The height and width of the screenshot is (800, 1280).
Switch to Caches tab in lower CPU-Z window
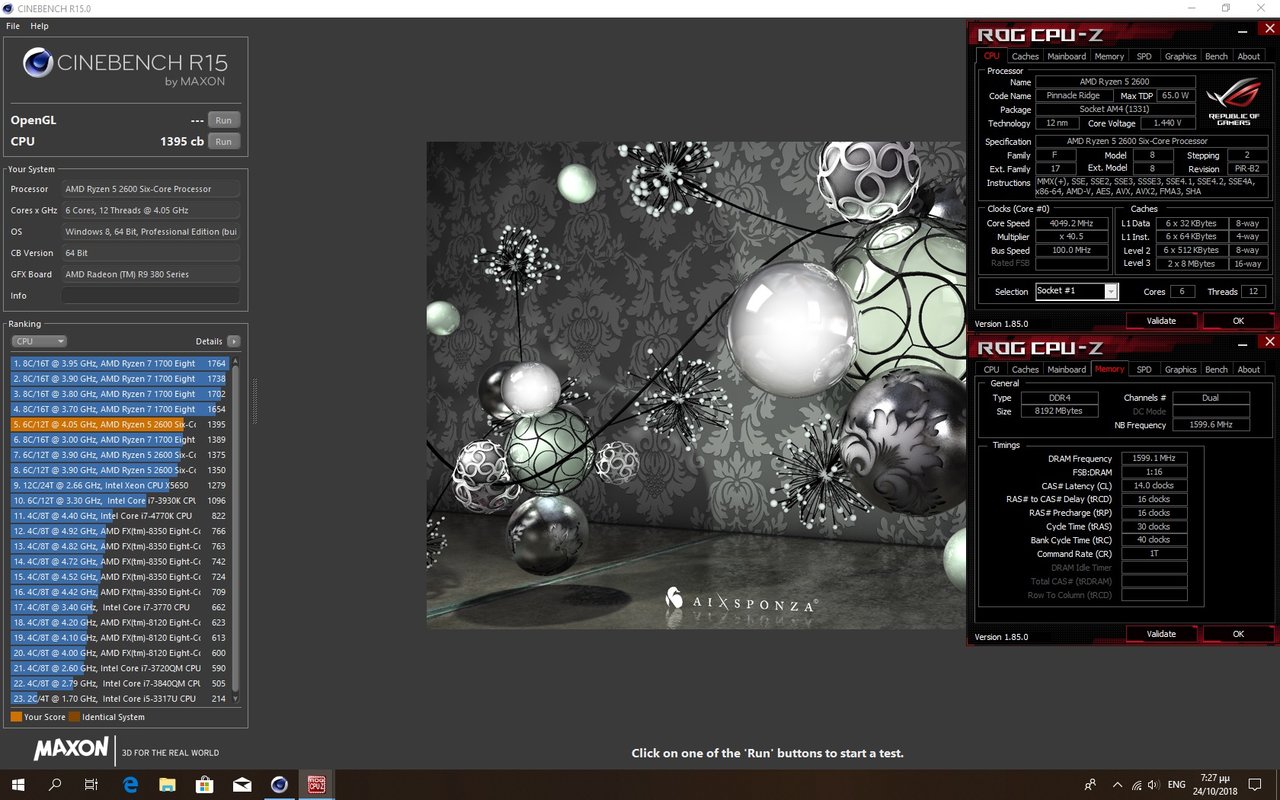(x=1025, y=370)
